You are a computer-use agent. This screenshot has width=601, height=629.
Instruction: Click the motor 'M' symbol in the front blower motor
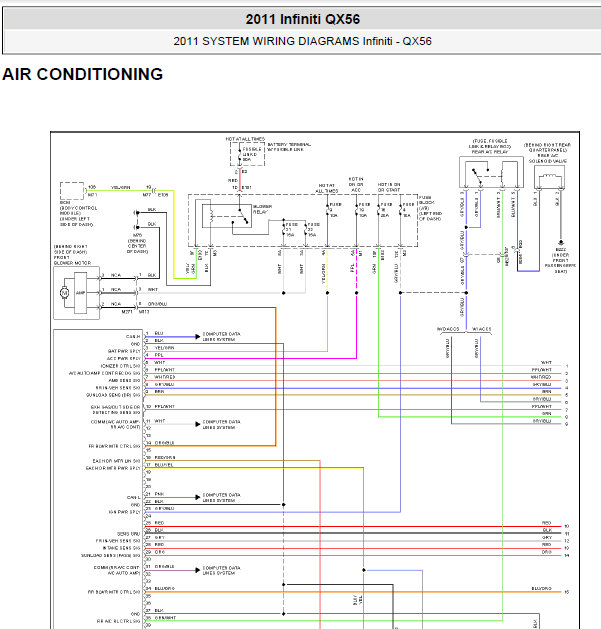[64, 293]
